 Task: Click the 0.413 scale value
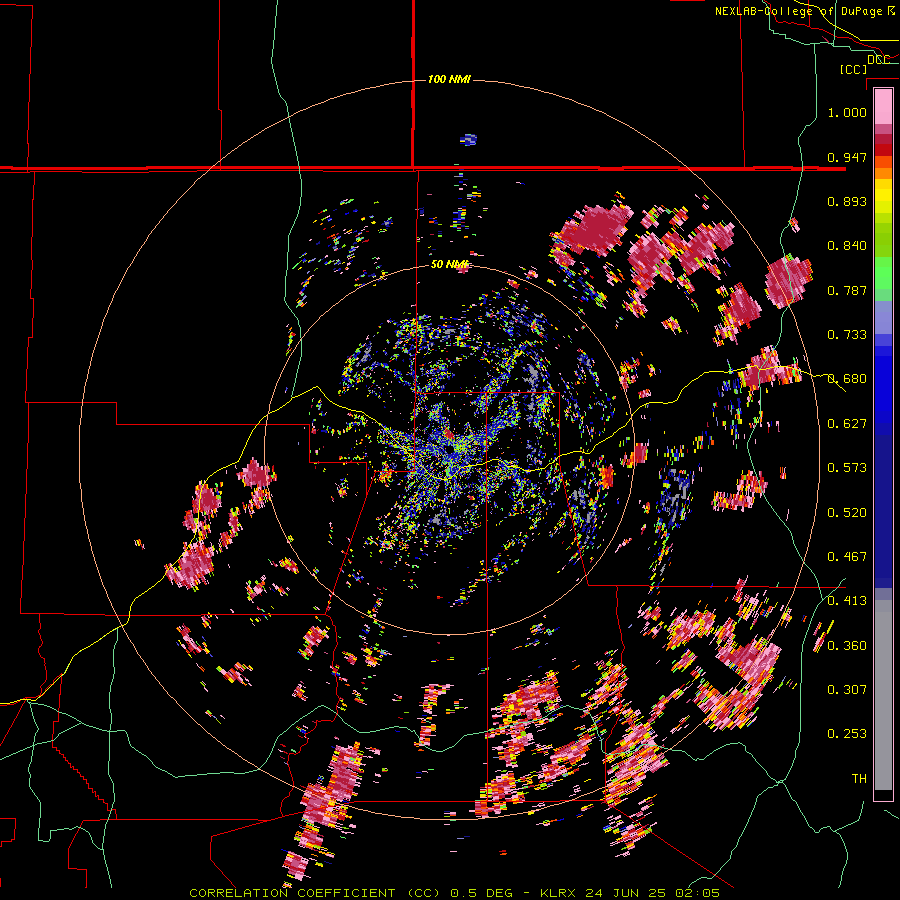click(847, 601)
